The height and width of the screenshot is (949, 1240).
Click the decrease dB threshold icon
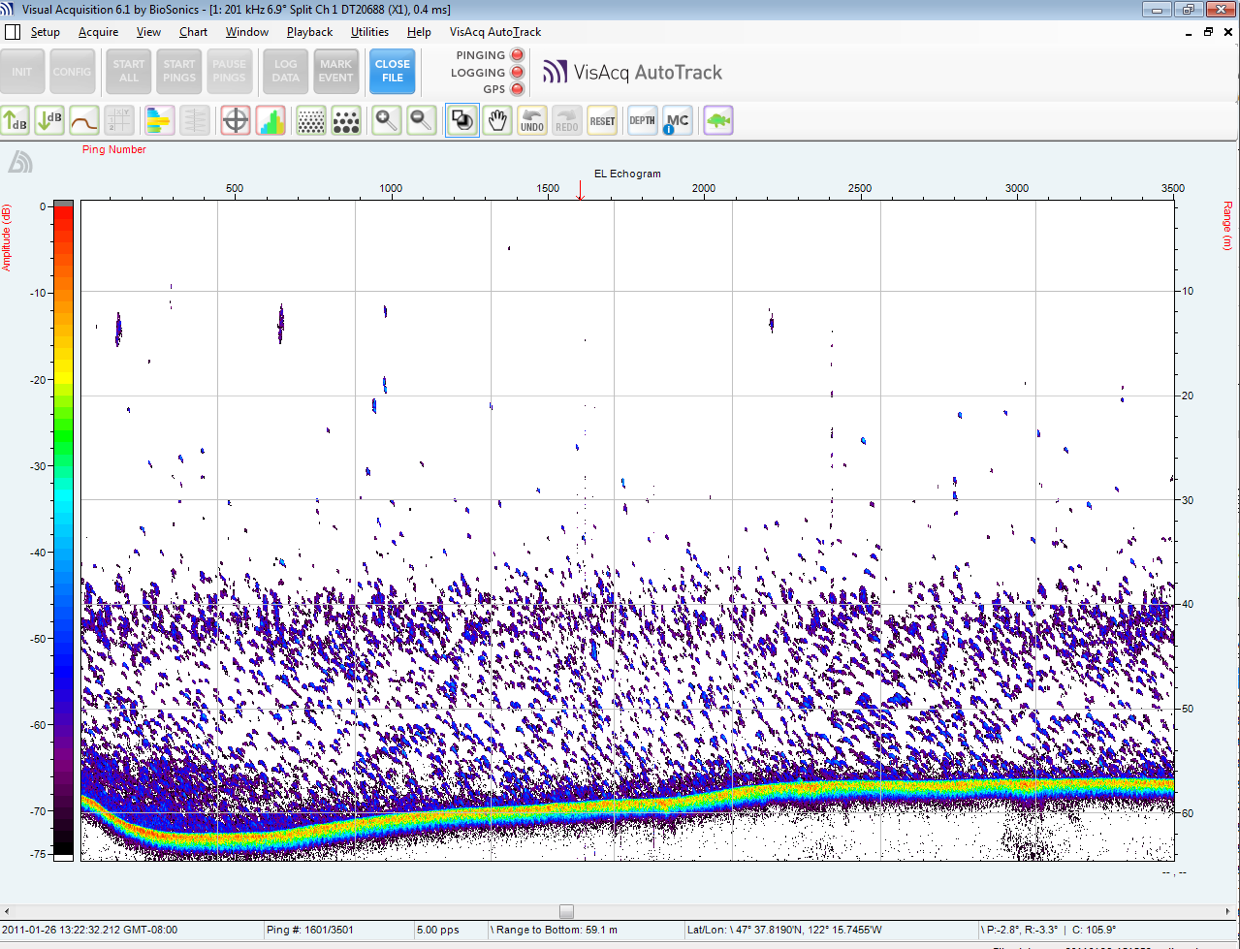50,121
